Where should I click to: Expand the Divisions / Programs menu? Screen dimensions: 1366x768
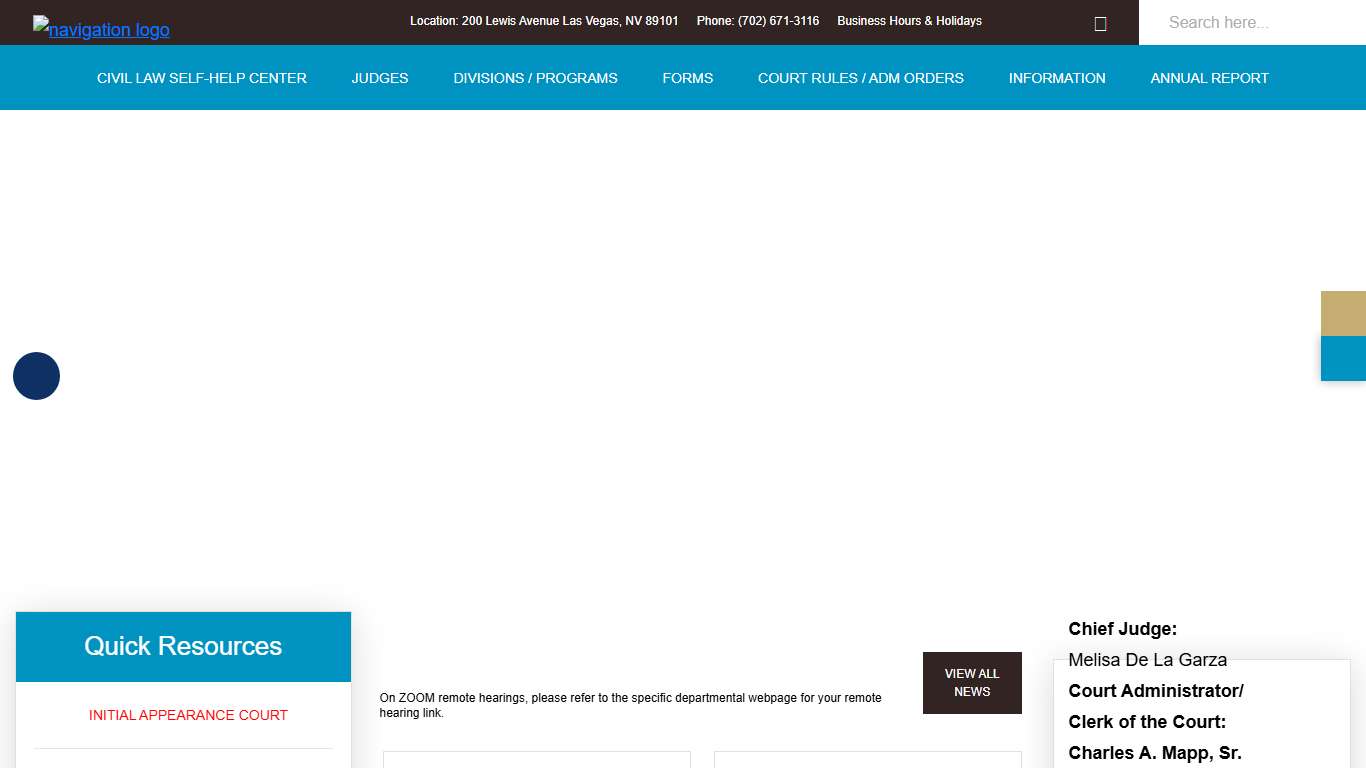click(x=535, y=78)
